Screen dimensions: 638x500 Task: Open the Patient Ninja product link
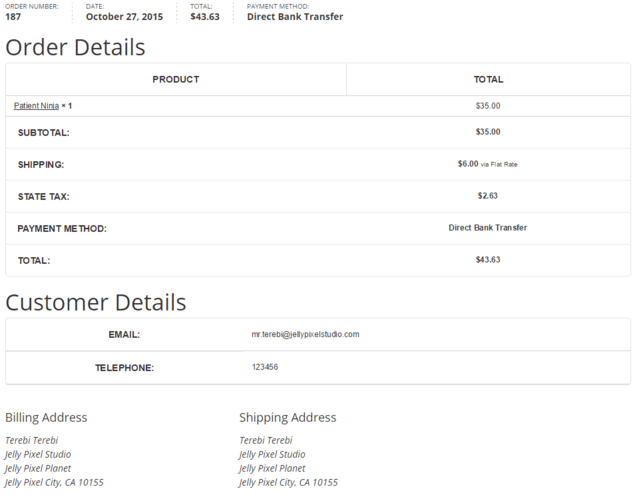click(x=36, y=106)
